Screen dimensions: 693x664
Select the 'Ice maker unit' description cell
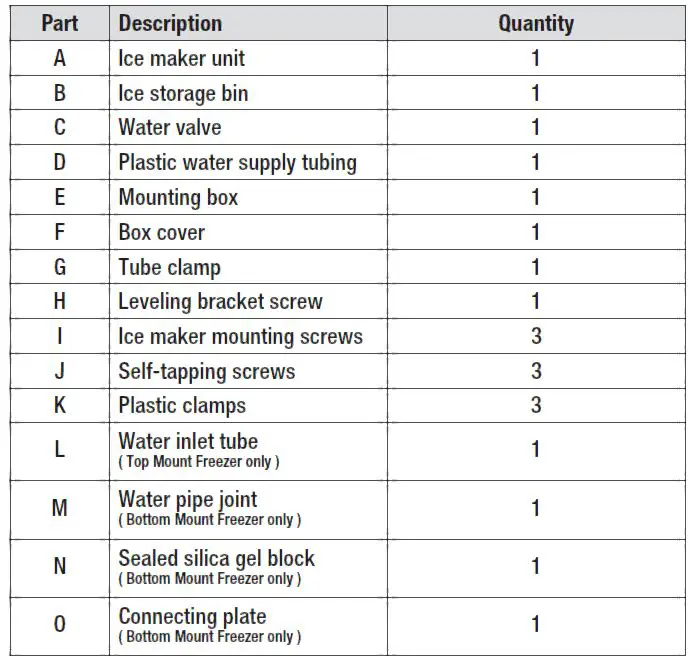181,58
